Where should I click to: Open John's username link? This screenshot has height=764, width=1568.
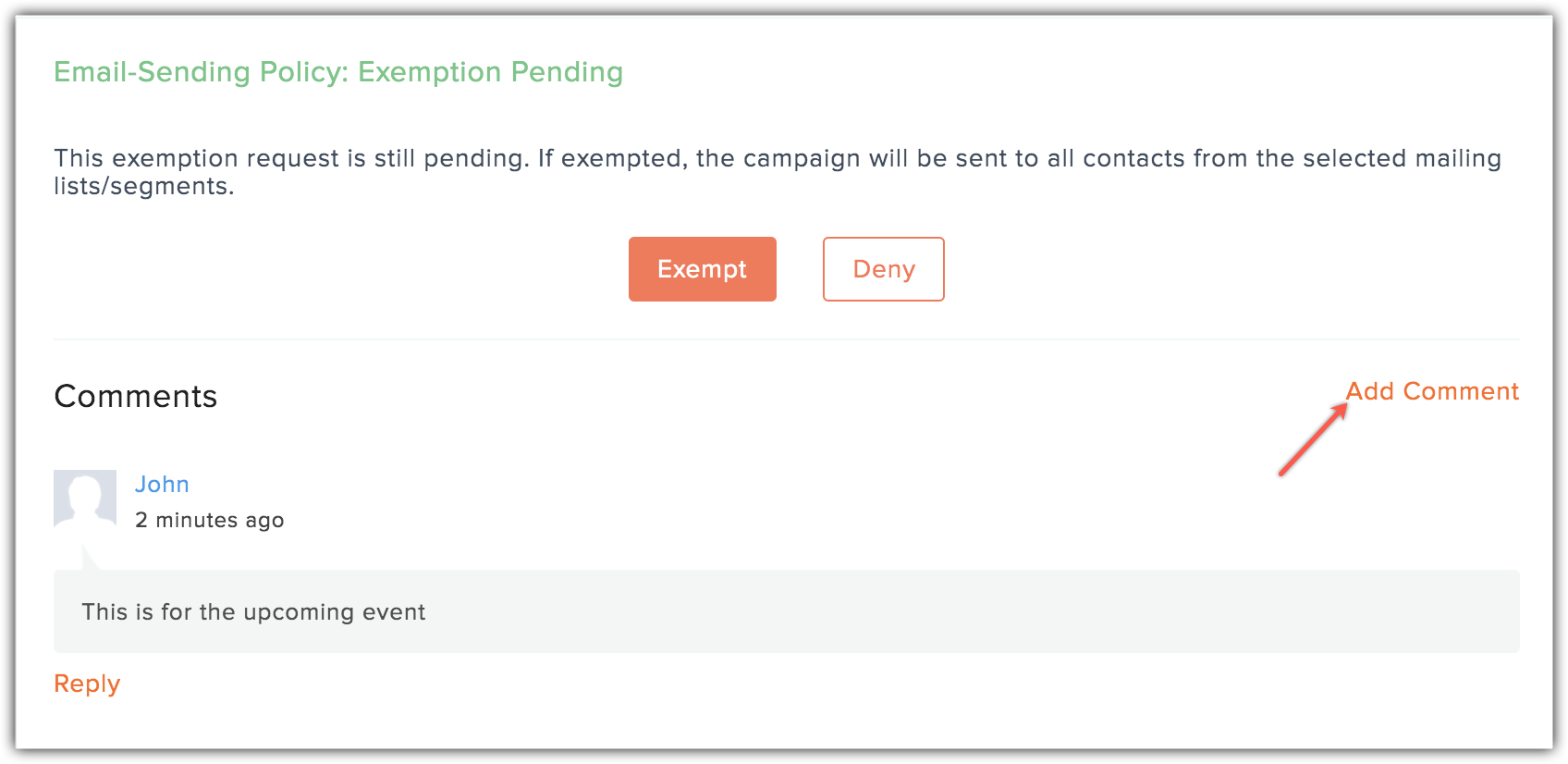click(x=162, y=484)
